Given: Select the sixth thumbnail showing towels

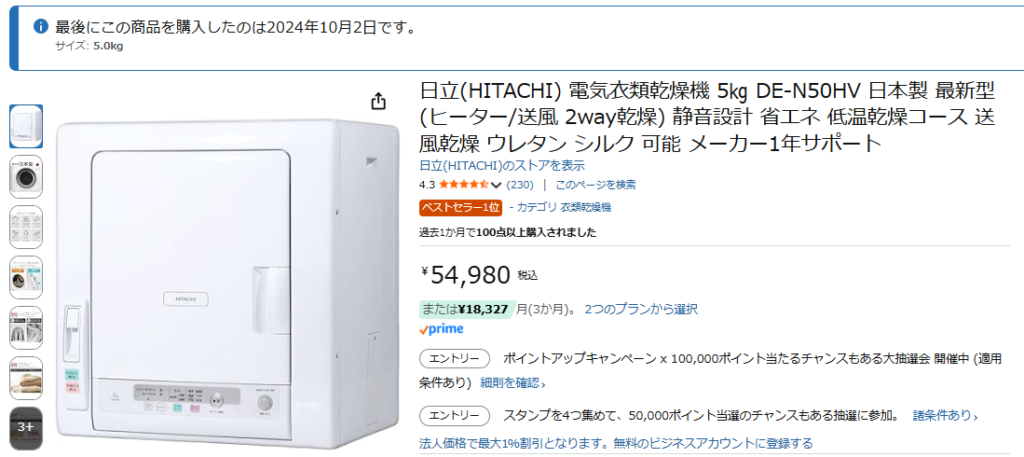Looking at the screenshot, I should coord(26,377).
